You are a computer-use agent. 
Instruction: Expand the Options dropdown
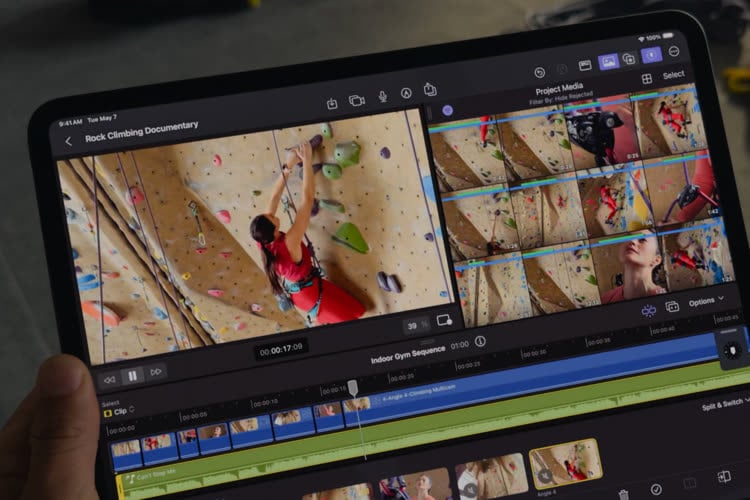pyautogui.click(x=706, y=301)
